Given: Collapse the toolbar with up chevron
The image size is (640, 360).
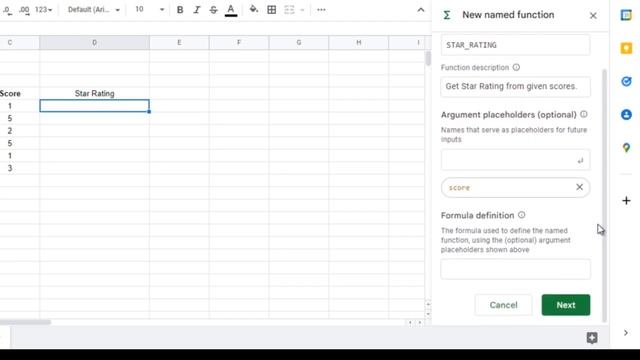Looking at the screenshot, I should point(421,10).
